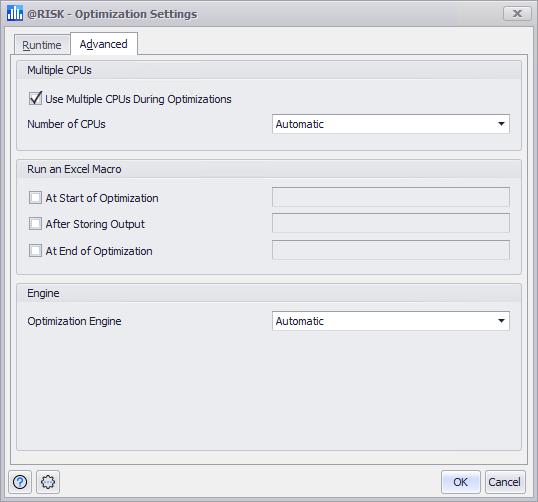Click the @RISK bar chart logo icon
This screenshot has height=502, width=538.
pos(15,13)
